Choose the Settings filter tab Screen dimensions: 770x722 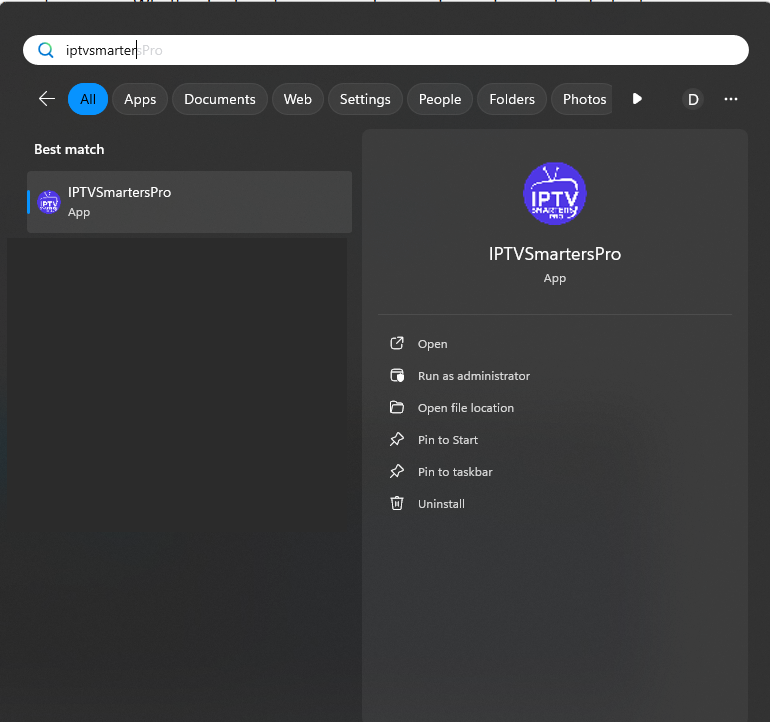(365, 99)
